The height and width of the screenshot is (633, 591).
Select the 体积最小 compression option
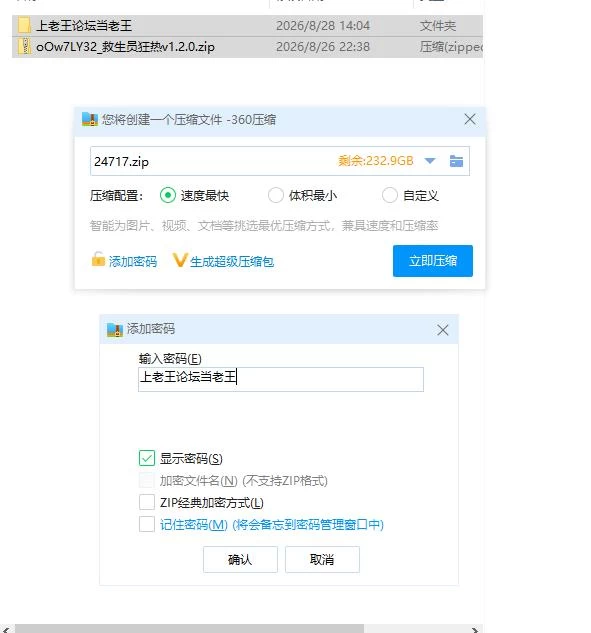pos(276,195)
